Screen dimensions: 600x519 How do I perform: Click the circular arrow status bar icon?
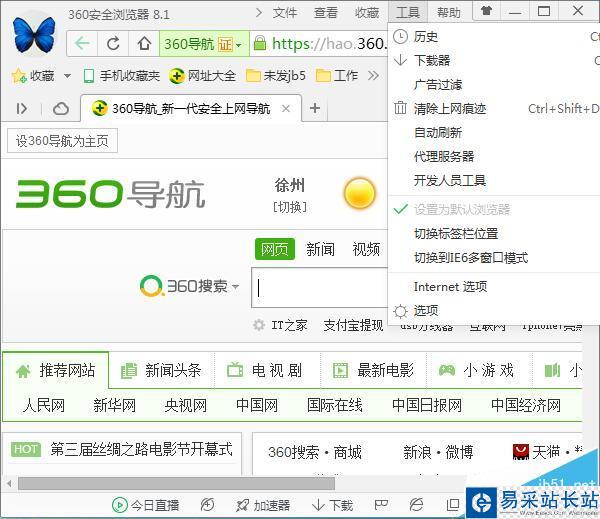(207, 505)
